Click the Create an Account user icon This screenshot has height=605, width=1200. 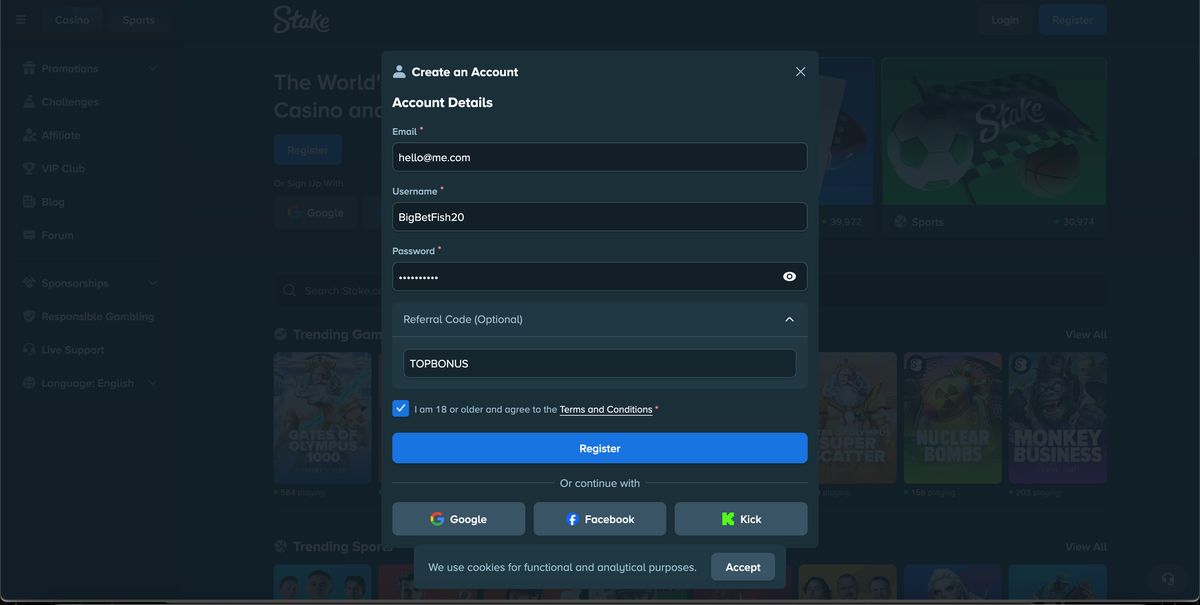point(399,72)
